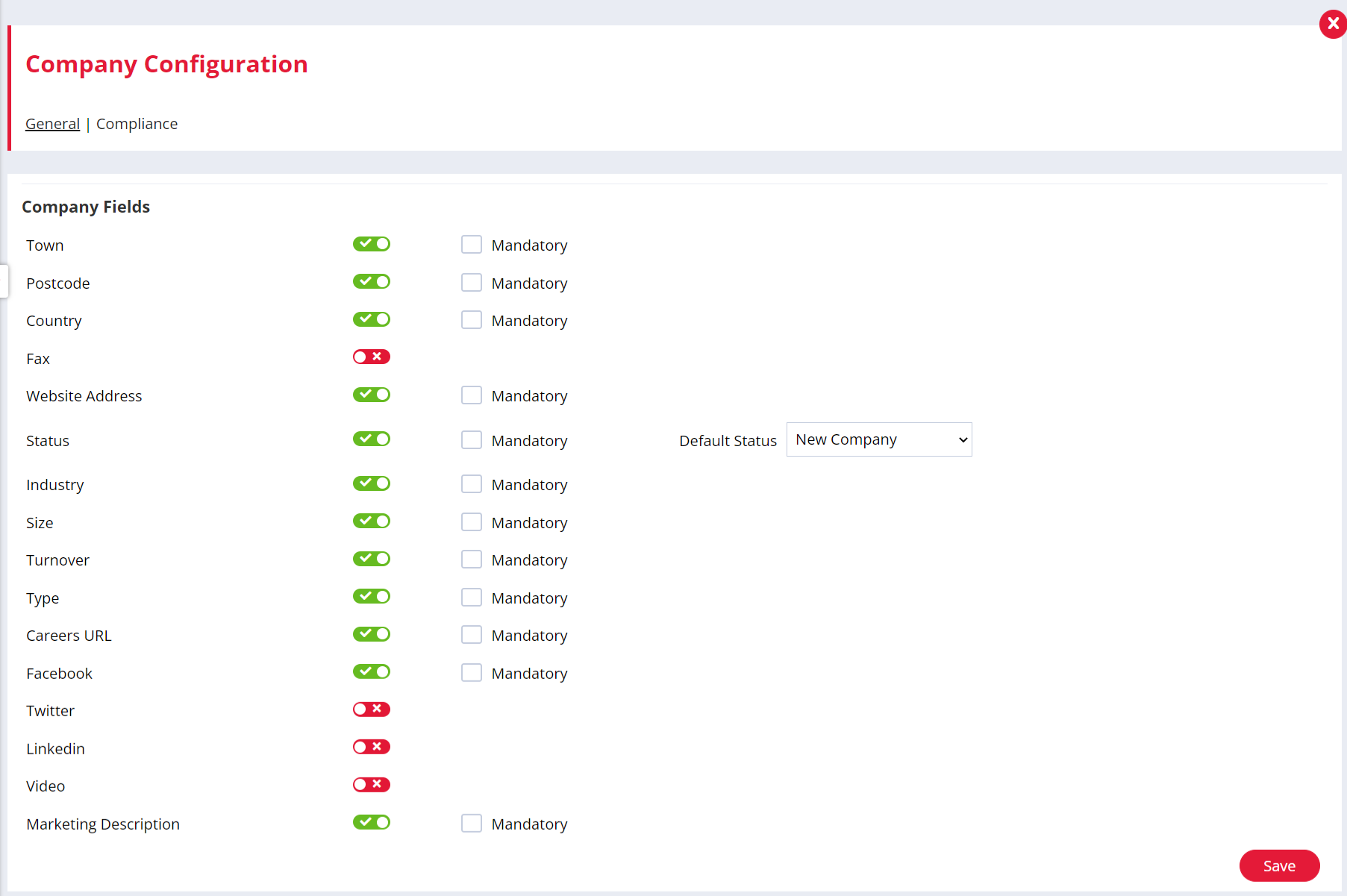Toggle the Type field off

point(372,596)
